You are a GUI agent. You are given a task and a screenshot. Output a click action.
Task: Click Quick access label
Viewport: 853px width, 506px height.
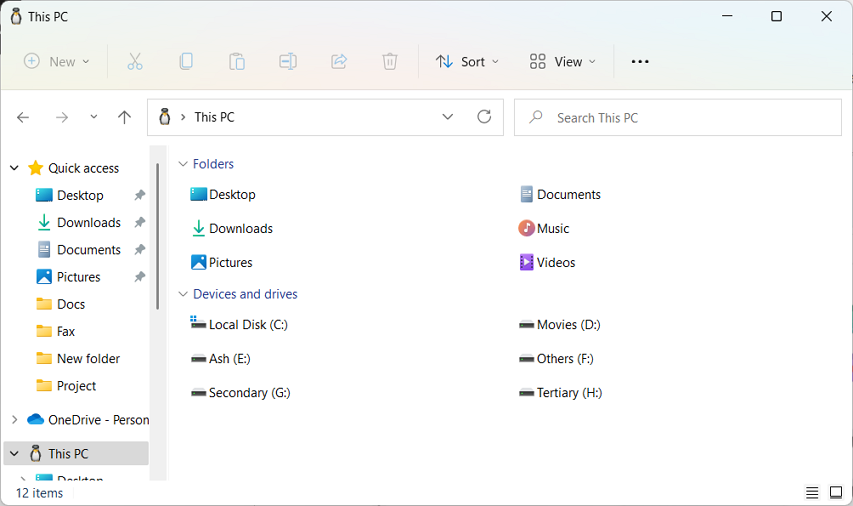(84, 168)
